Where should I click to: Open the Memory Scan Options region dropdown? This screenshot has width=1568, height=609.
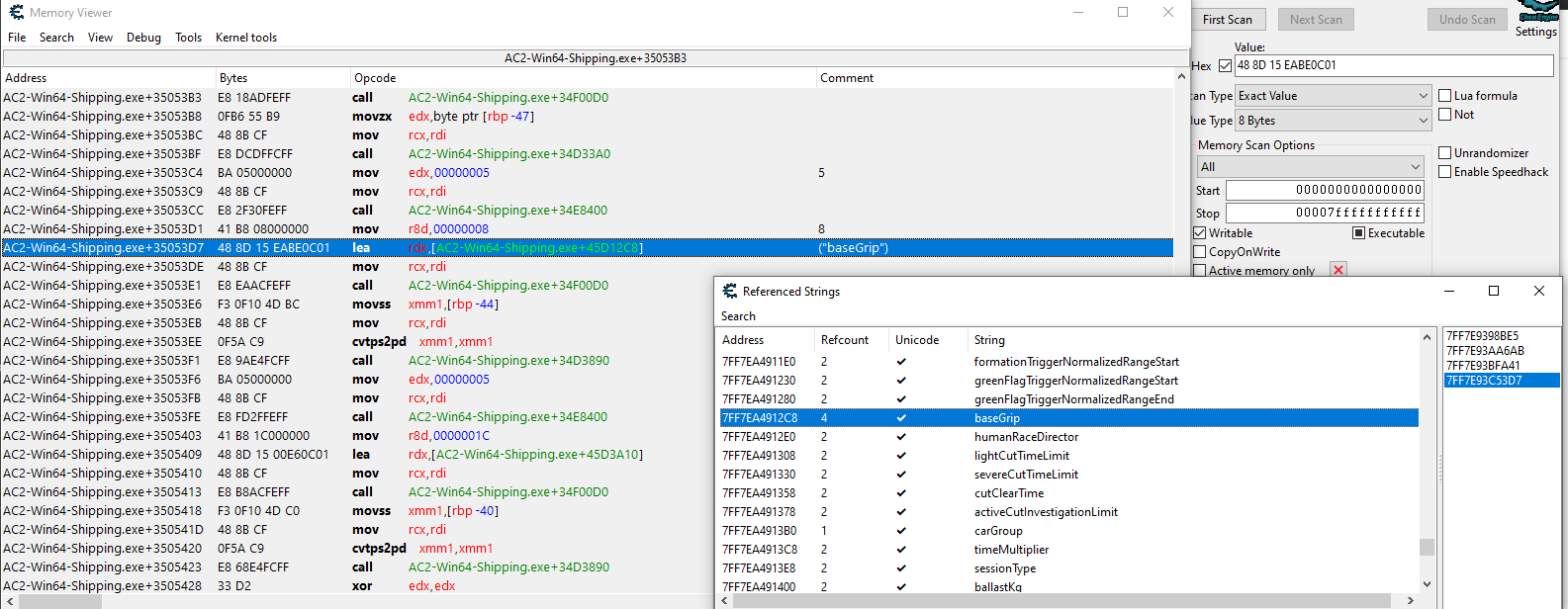tap(1310, 167)
